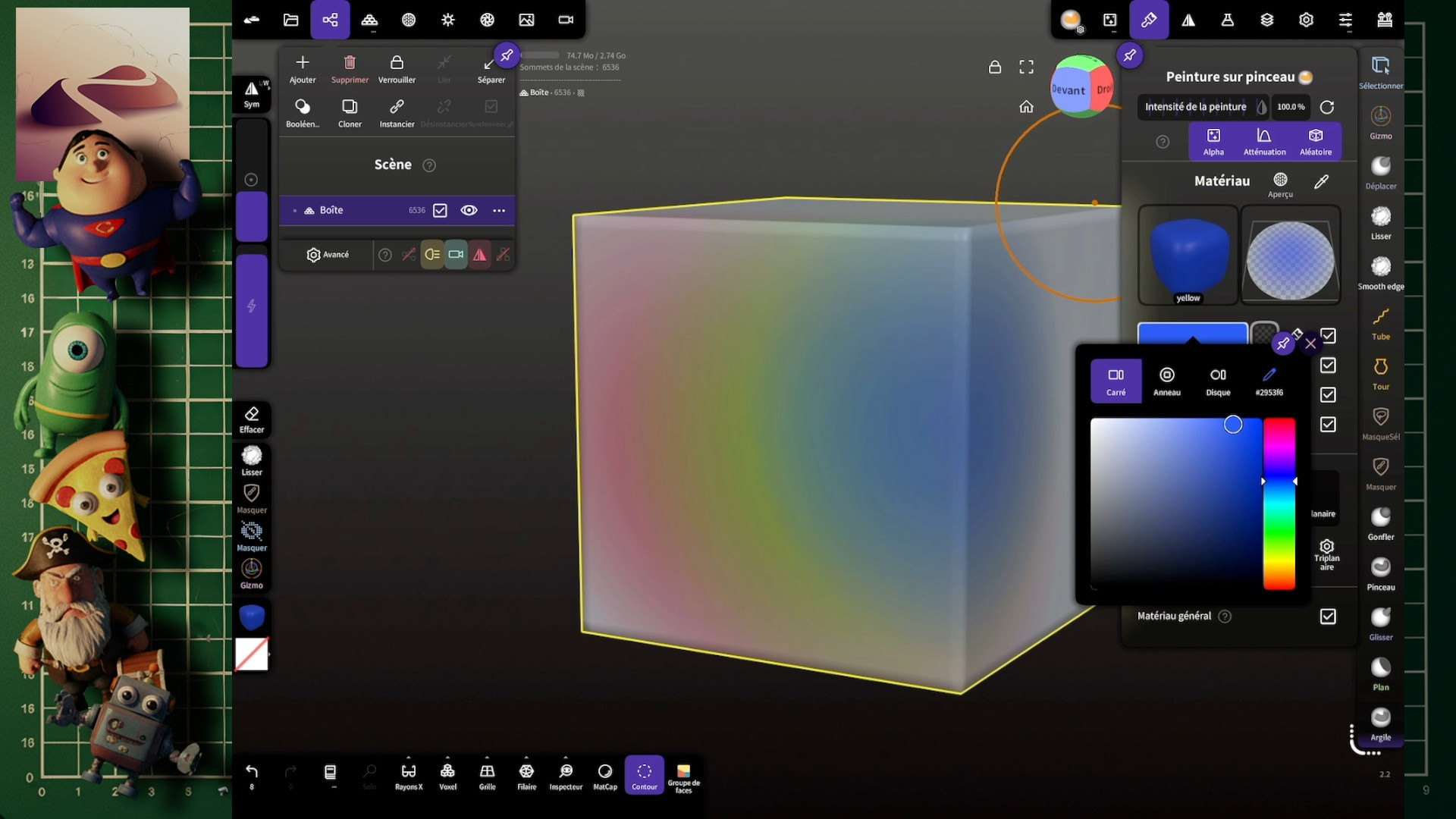
Task: Choose the Gonfler brush tool
Action: pyautogui.click(x=1380, y=522)
